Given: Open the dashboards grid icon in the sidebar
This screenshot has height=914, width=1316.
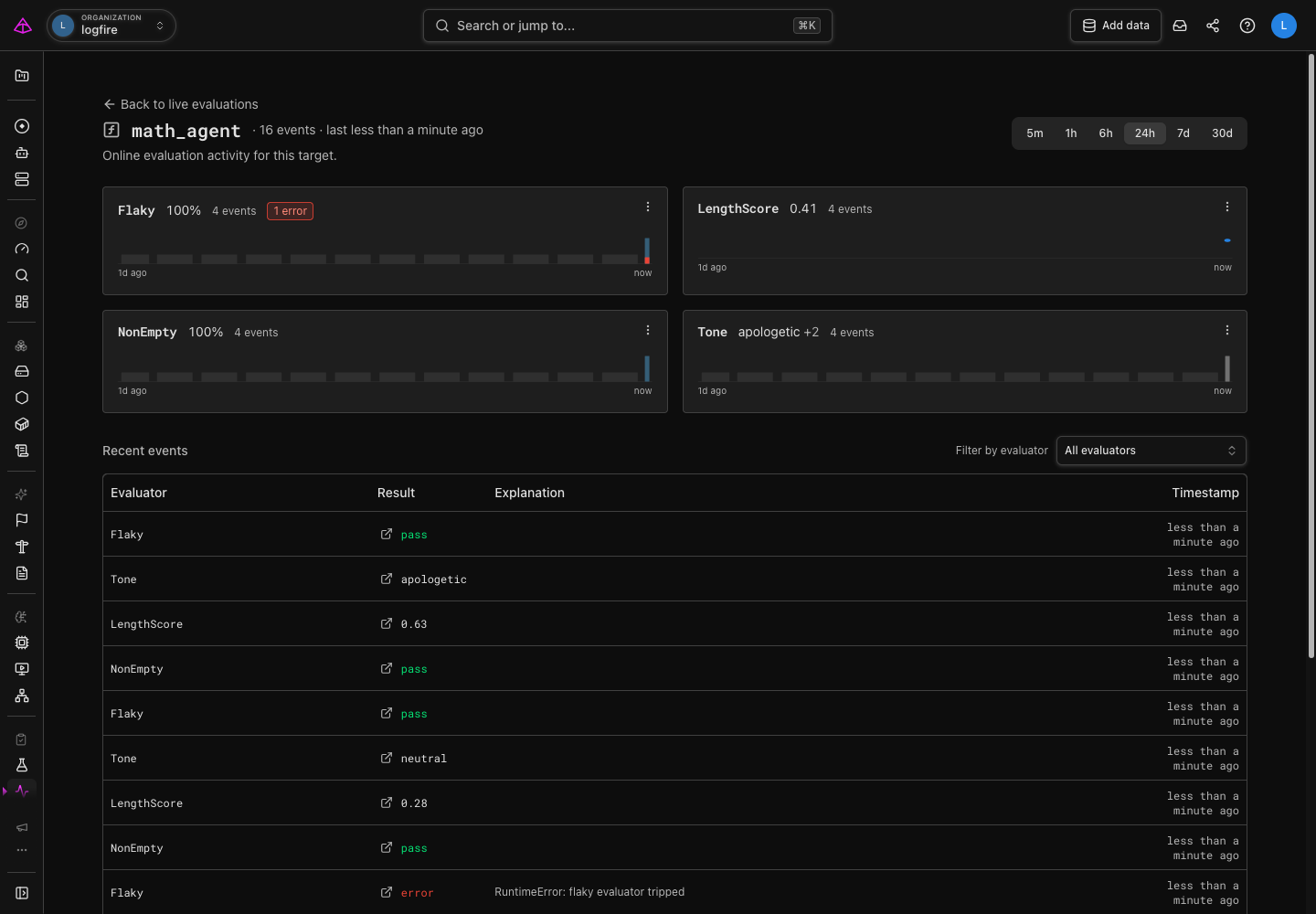Looking at the screenshot, I should click(x=22, y=302).
